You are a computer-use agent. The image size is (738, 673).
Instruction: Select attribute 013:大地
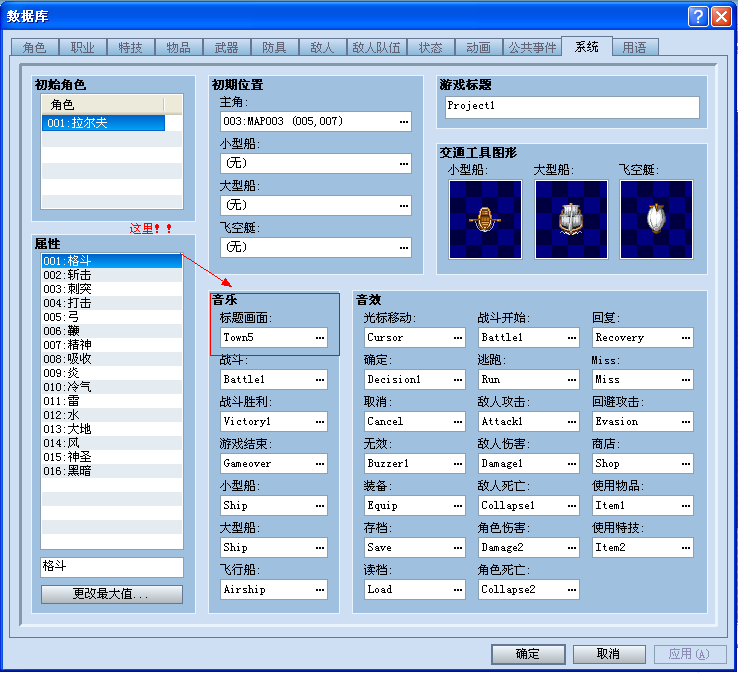pos(112,429)
